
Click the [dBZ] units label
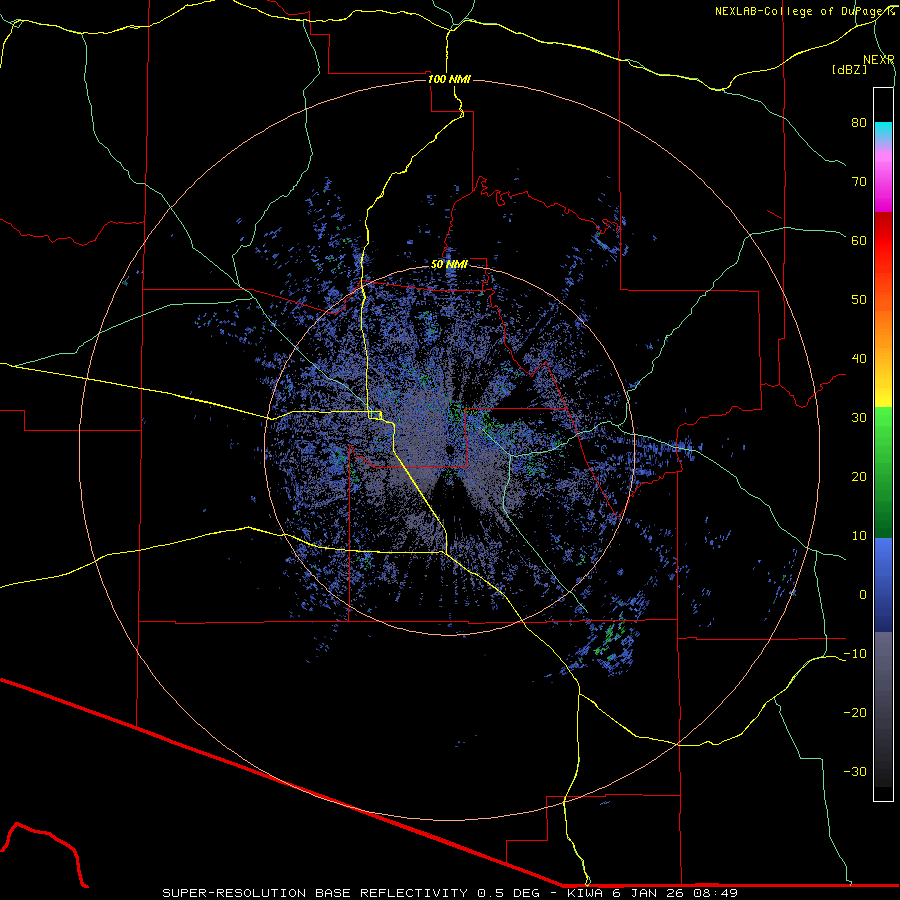[849, 69]
